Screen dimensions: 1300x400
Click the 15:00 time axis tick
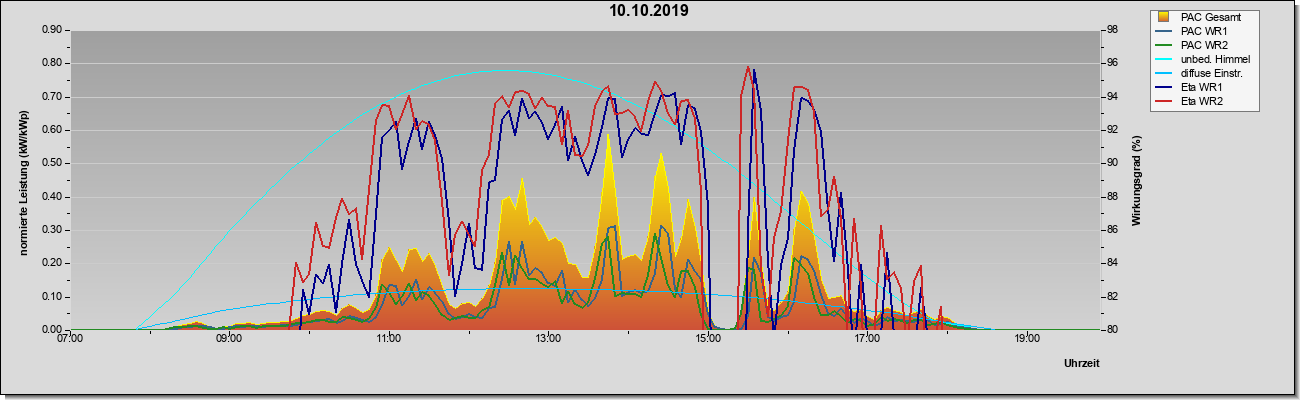coord(707,340)
